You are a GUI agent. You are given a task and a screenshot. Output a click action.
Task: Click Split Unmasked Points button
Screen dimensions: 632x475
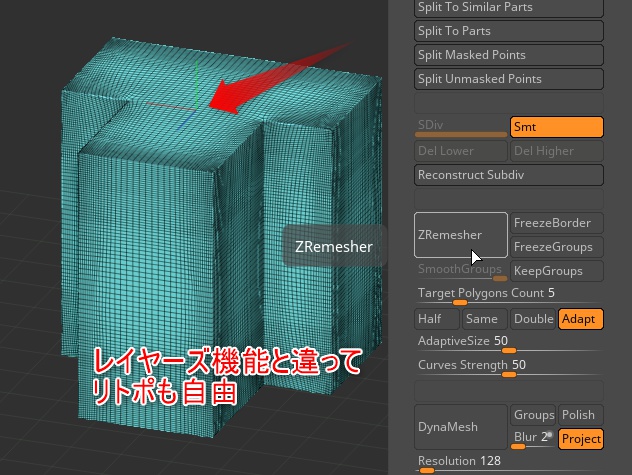point(509,79)
